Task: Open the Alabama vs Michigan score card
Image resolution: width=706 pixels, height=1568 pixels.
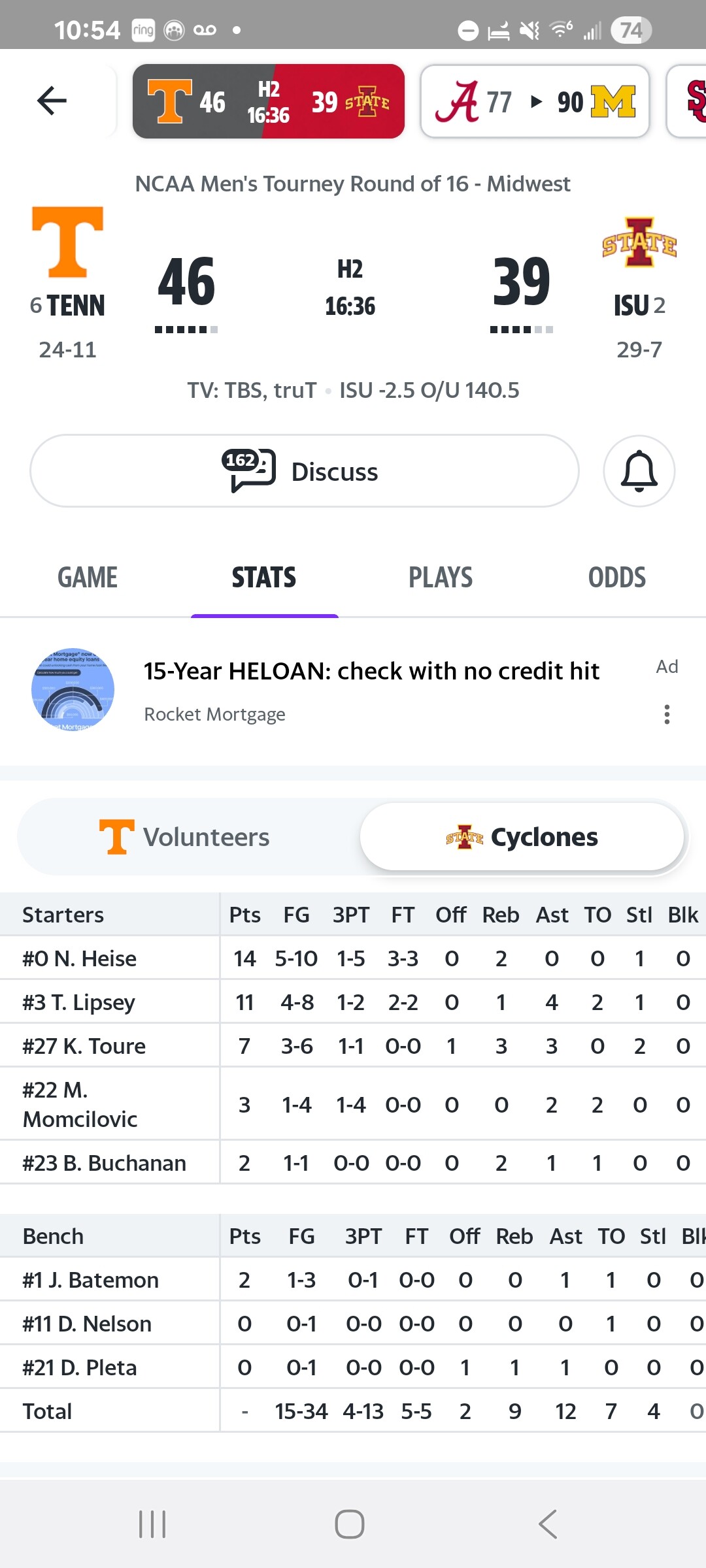Action: pos(535,101)
